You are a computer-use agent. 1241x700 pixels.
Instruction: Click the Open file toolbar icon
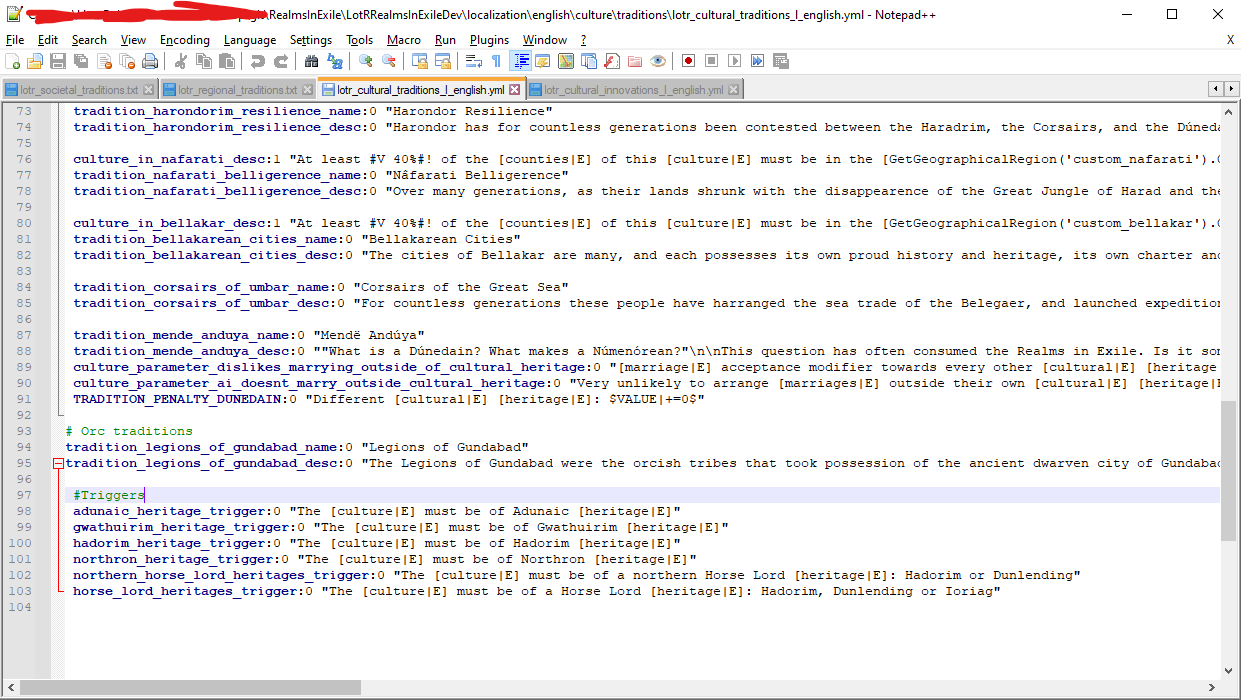click(34, 61)
